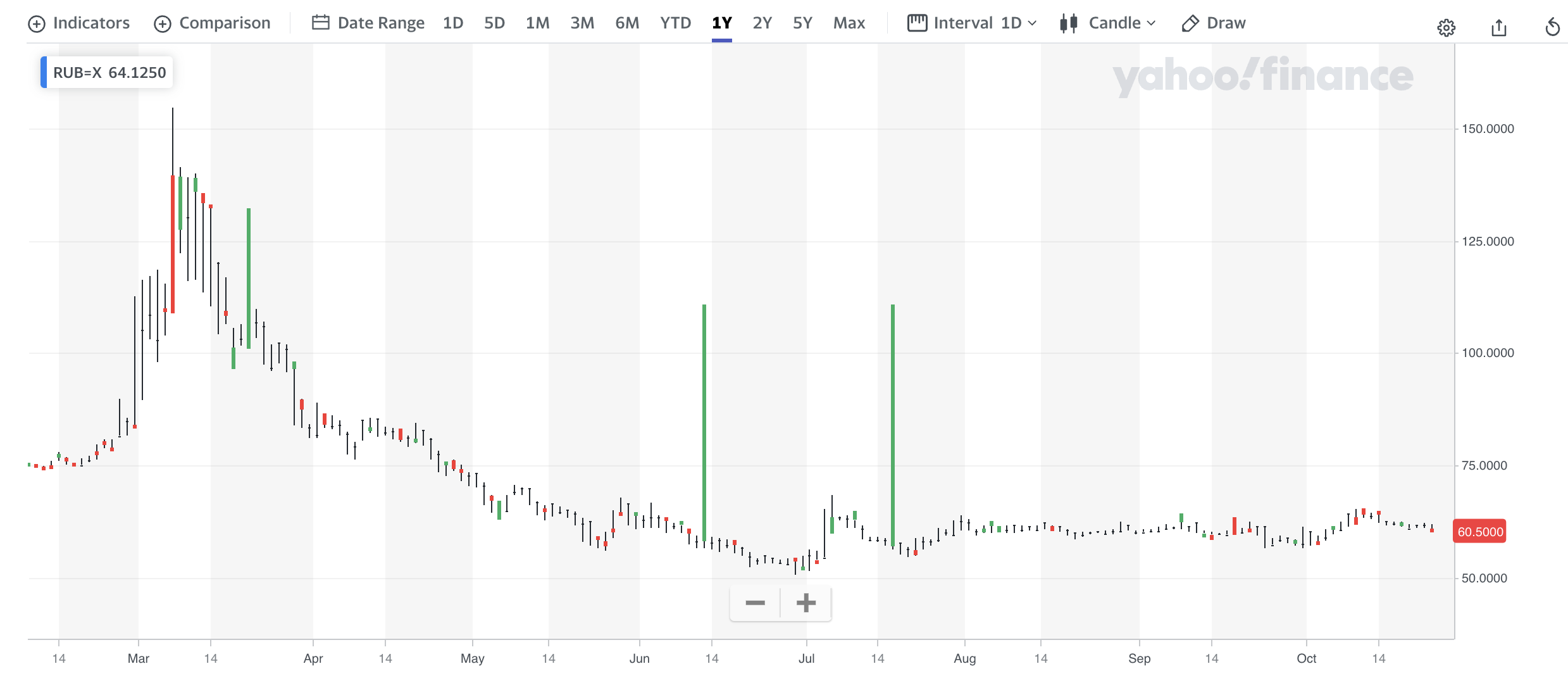Click the Indicators plus icon
1568x690 pixels.
click(x=37, y=23)
